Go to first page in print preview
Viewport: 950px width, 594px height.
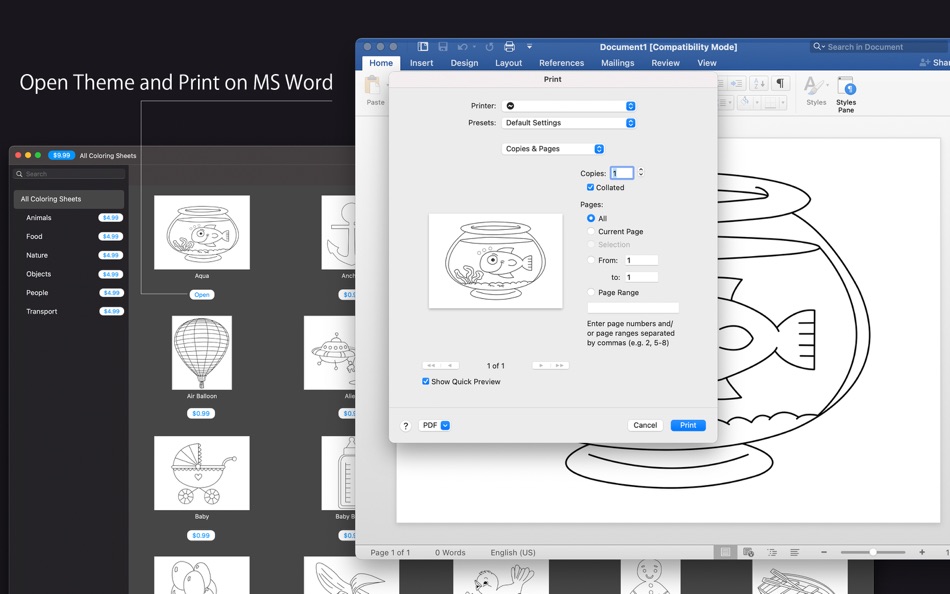point(431,365)
